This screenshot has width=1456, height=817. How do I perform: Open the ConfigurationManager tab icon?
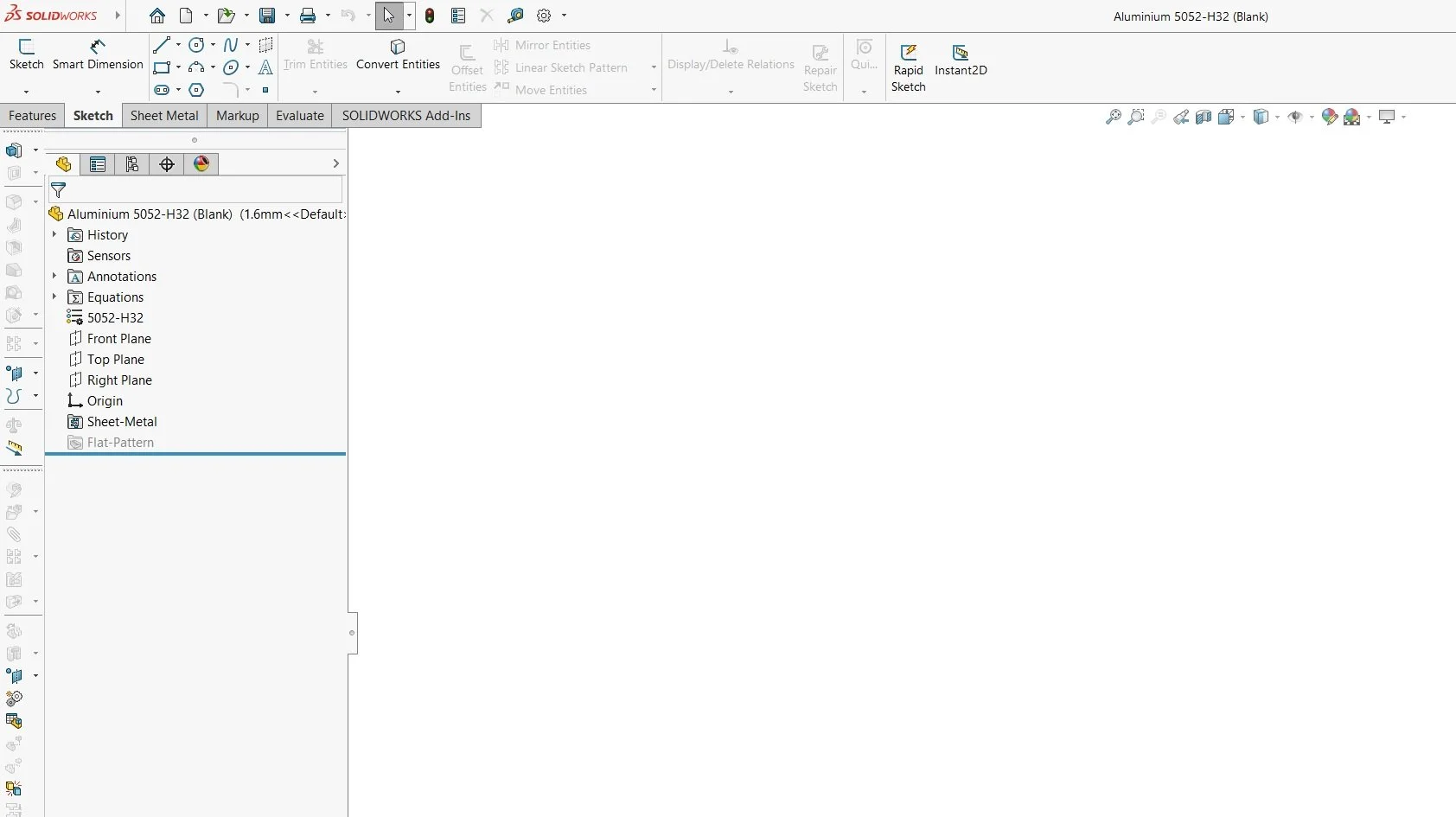click(132, 164)
